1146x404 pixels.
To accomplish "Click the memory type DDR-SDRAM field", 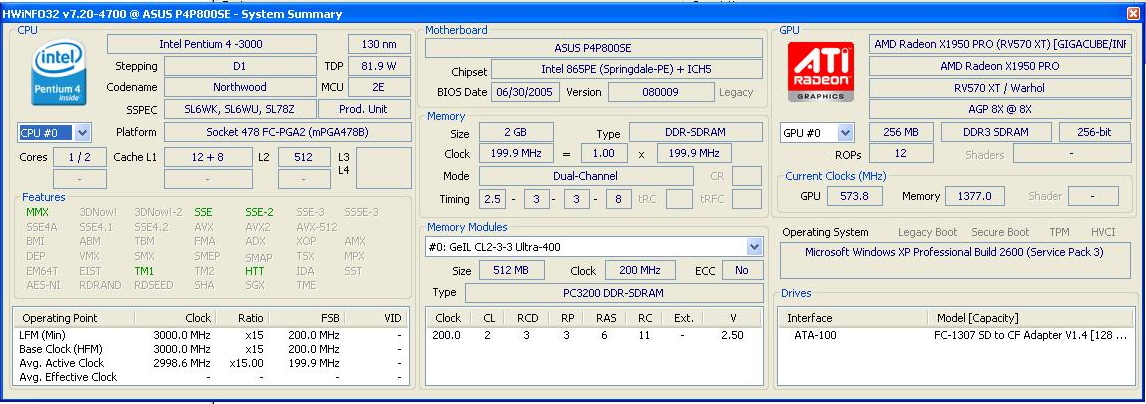I will coord(696,132).
